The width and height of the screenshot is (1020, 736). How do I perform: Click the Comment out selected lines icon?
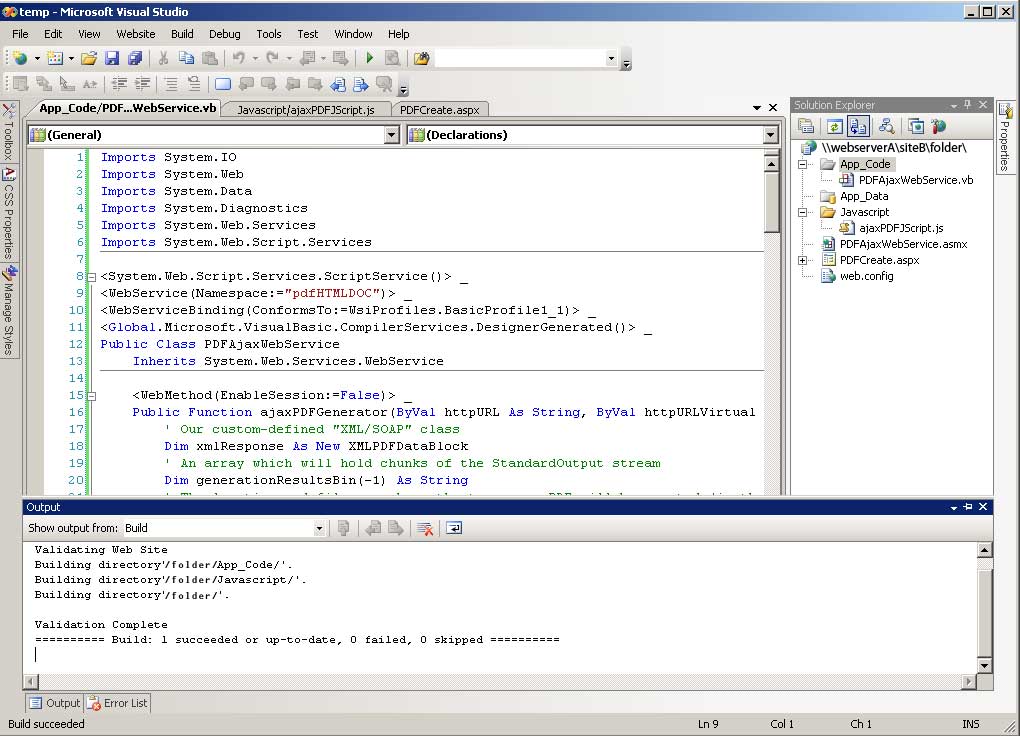(x=170, y=83)
